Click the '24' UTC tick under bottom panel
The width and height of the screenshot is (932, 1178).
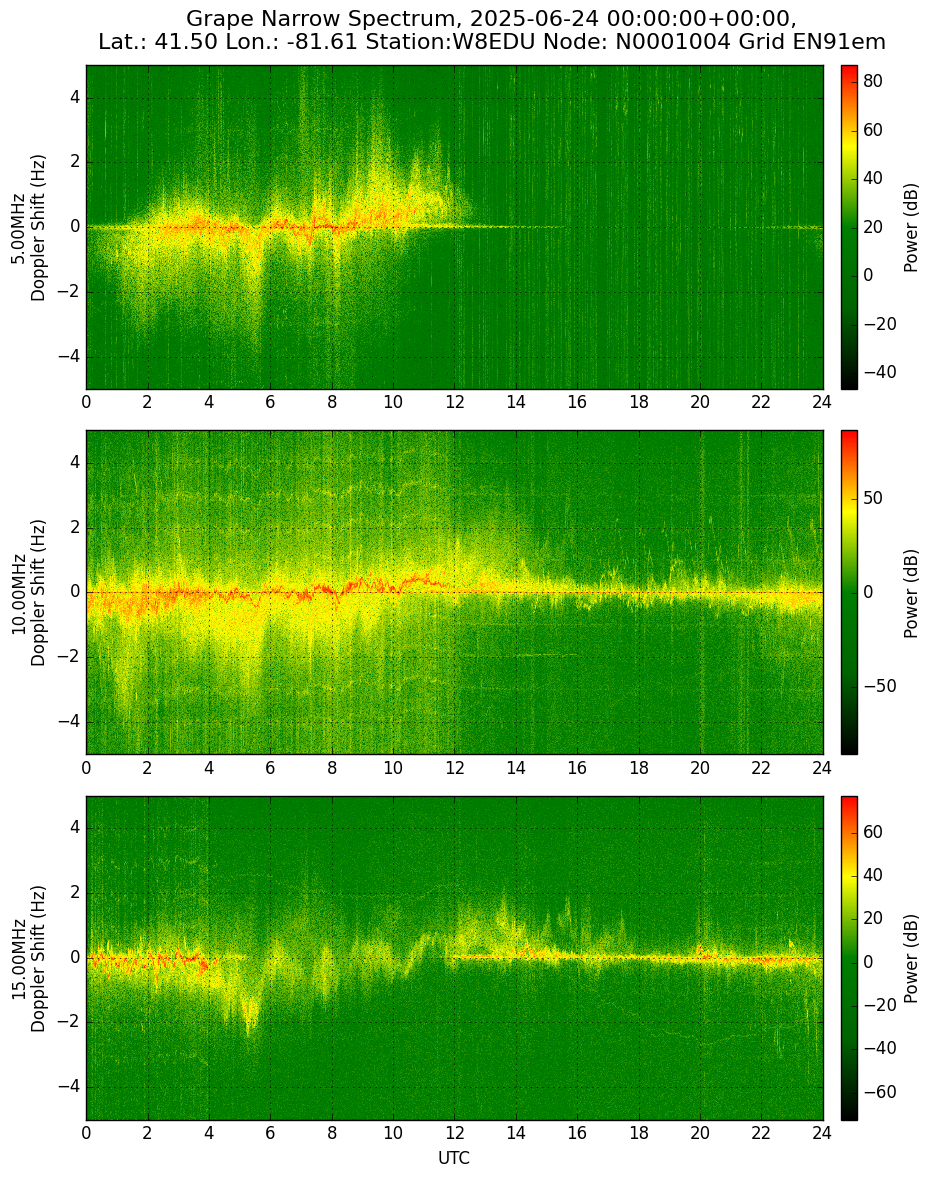coord(822,1133)
